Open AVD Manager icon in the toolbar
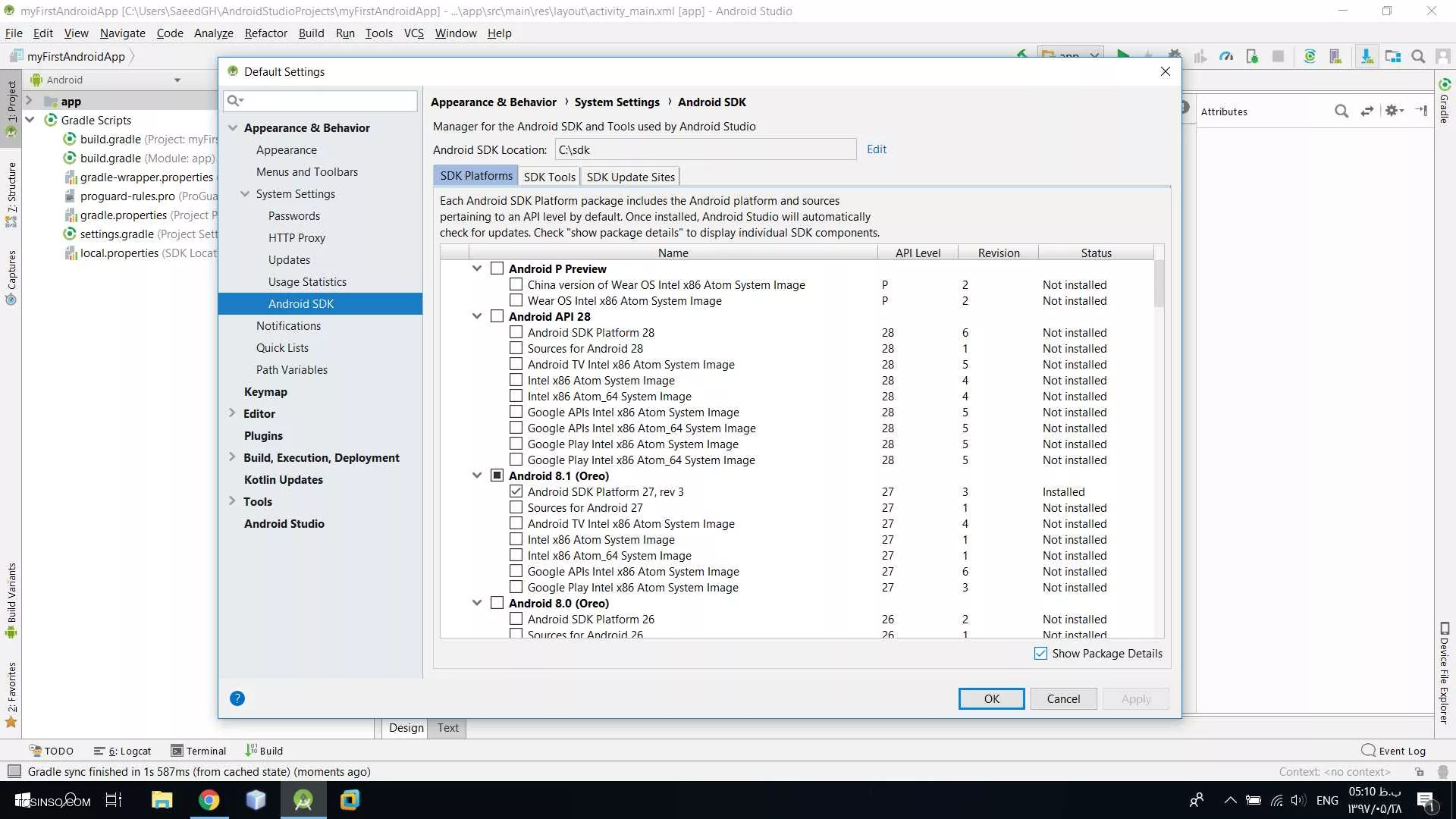Viewport: 1456px width, 819px height. click(x=1335, y=56)
